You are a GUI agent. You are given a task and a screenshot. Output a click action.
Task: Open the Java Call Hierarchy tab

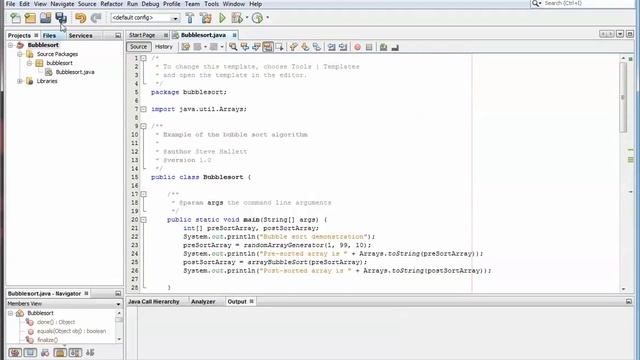(x=154, y=302)
